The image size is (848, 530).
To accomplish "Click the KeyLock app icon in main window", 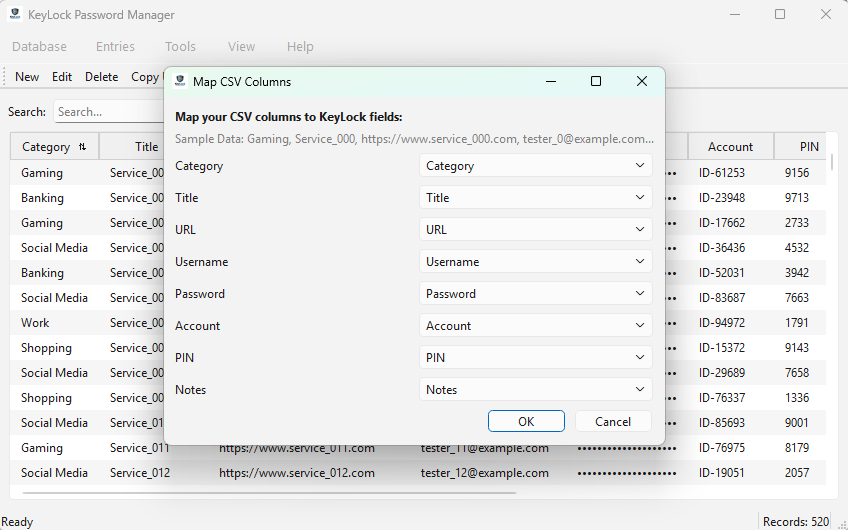I will point(15,15).
